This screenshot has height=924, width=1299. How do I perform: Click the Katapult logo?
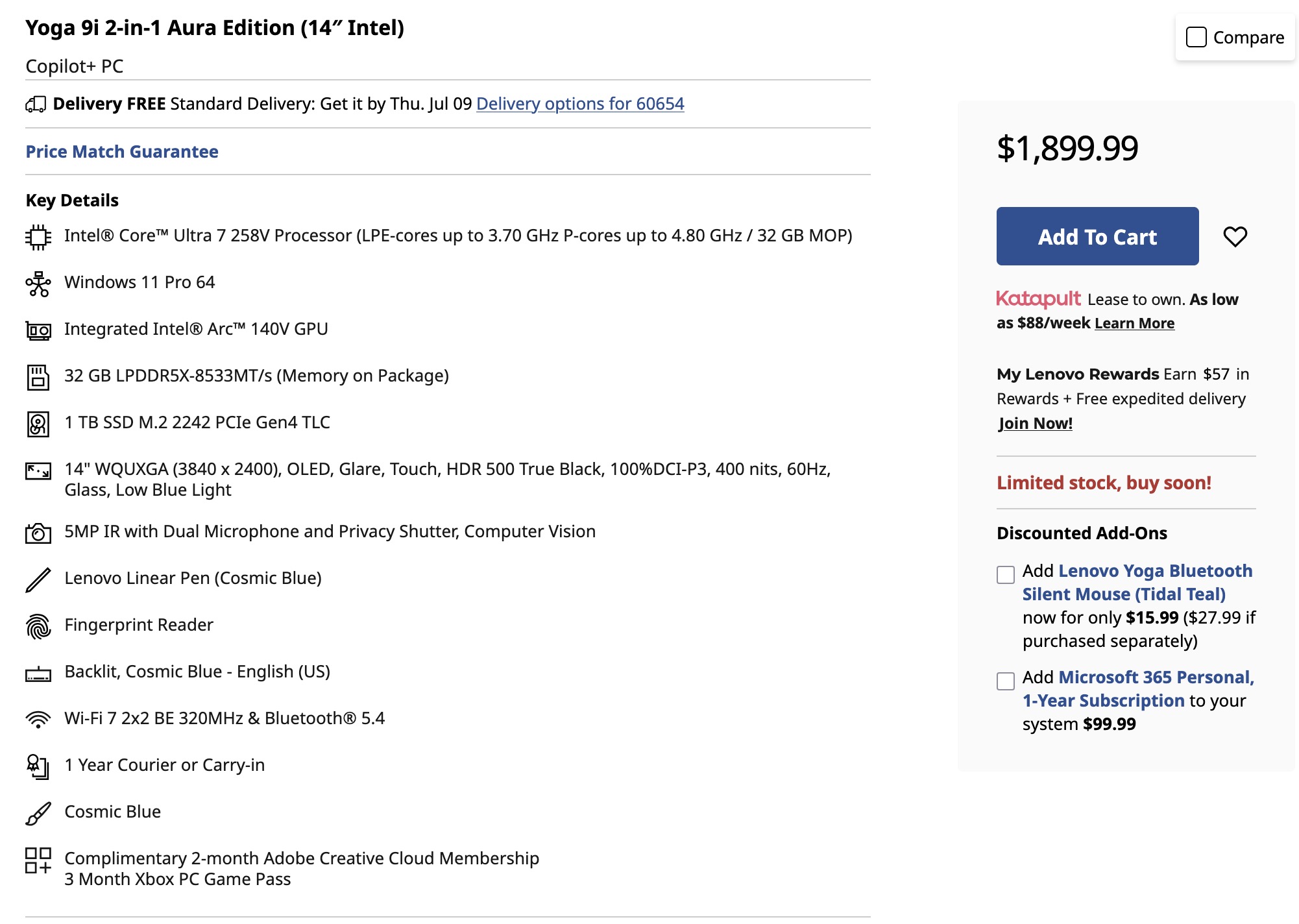pyautogui.click(x=1038, y=298)
